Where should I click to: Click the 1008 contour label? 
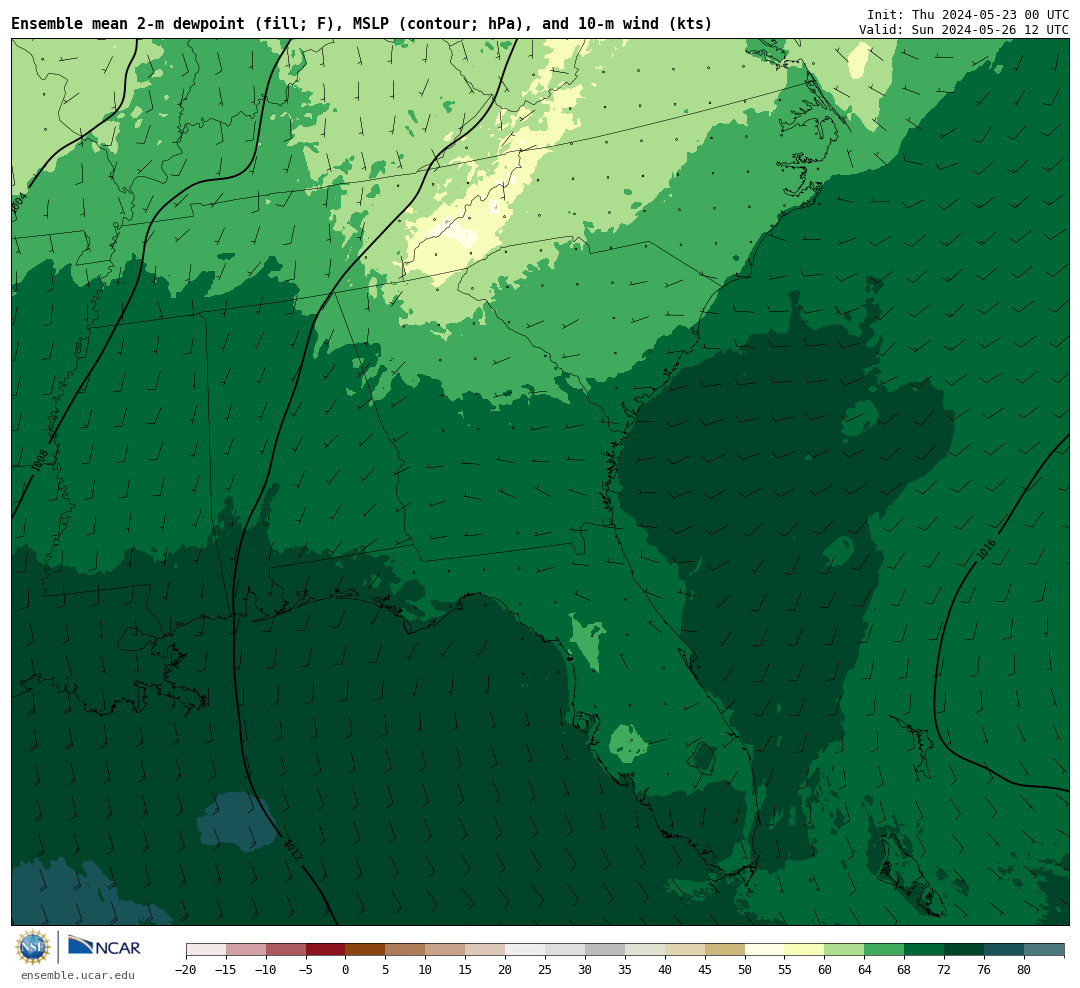point(39,460)
